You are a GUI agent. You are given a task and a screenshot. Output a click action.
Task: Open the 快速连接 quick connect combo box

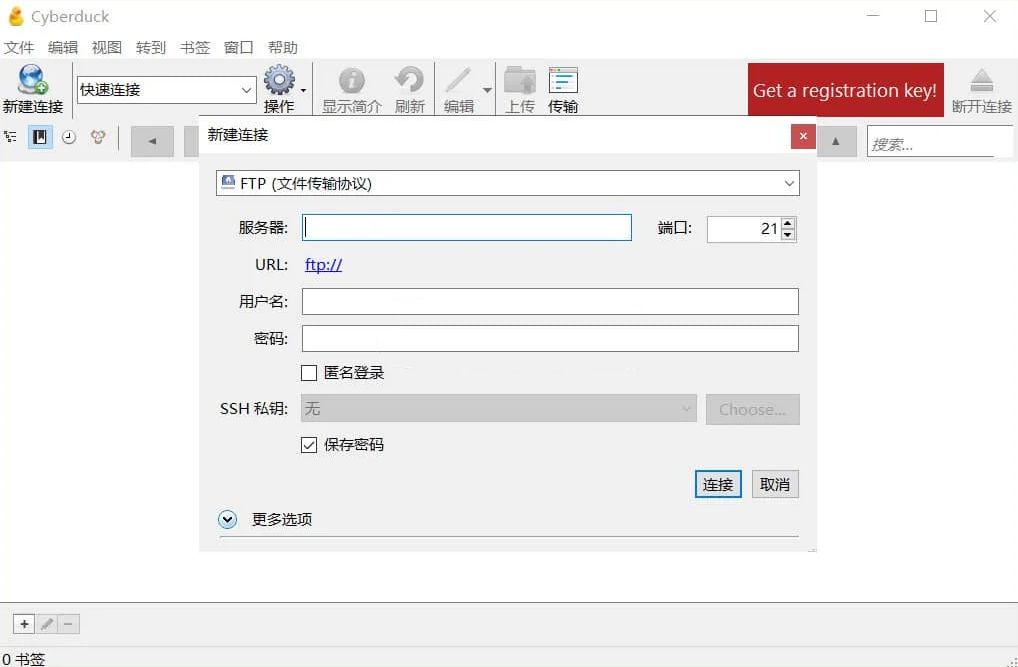point(166,90)
